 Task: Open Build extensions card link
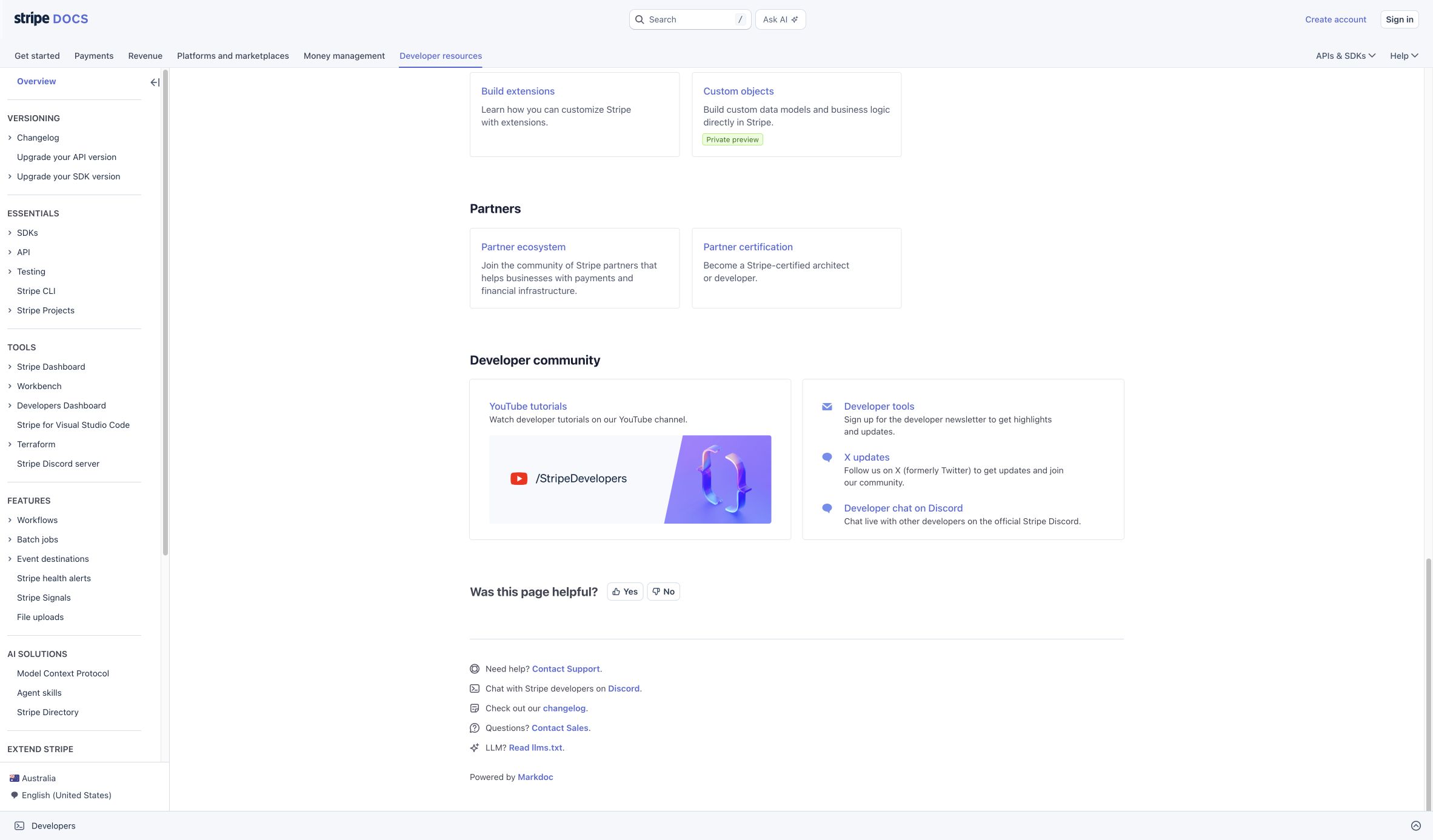[x=518, y=91]
